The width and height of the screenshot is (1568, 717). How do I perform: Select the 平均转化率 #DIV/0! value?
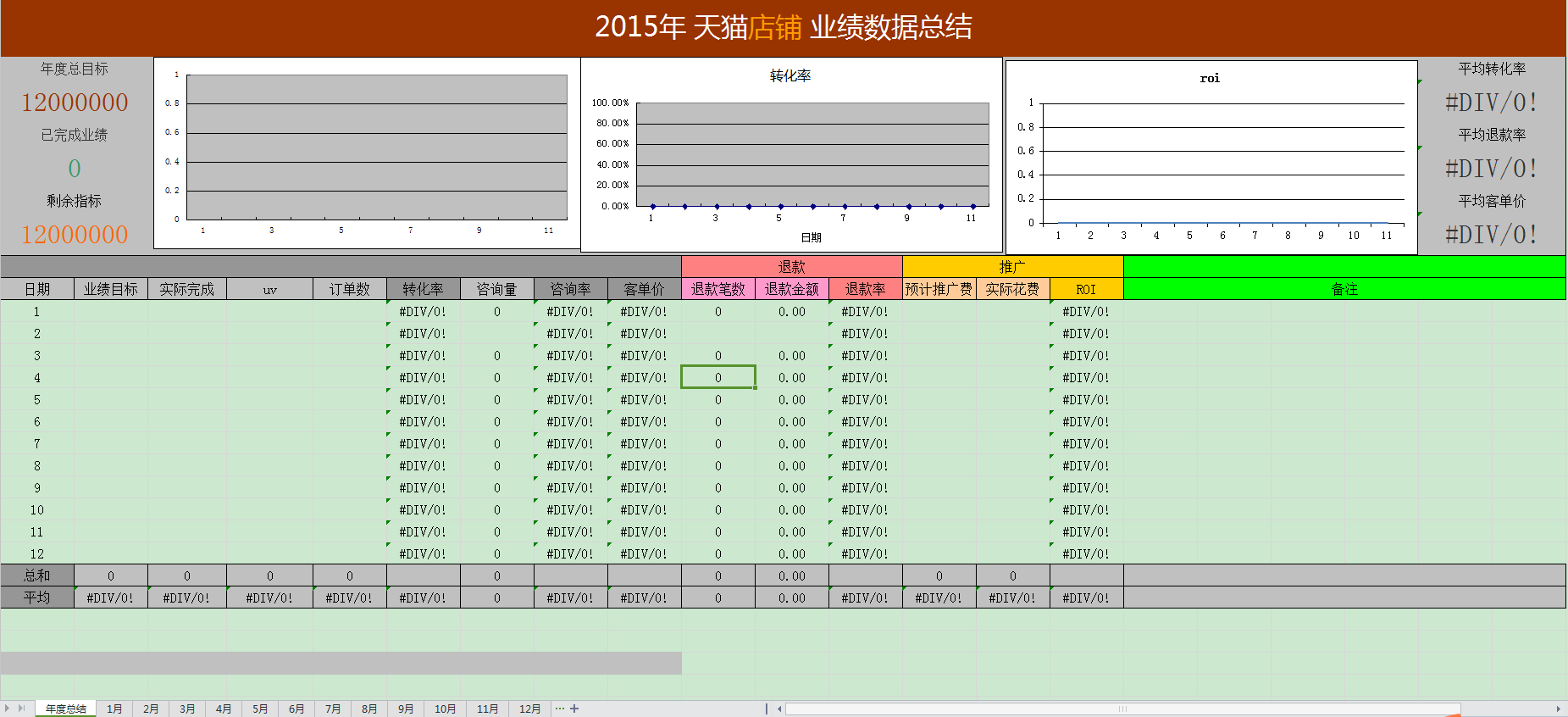1492,103
